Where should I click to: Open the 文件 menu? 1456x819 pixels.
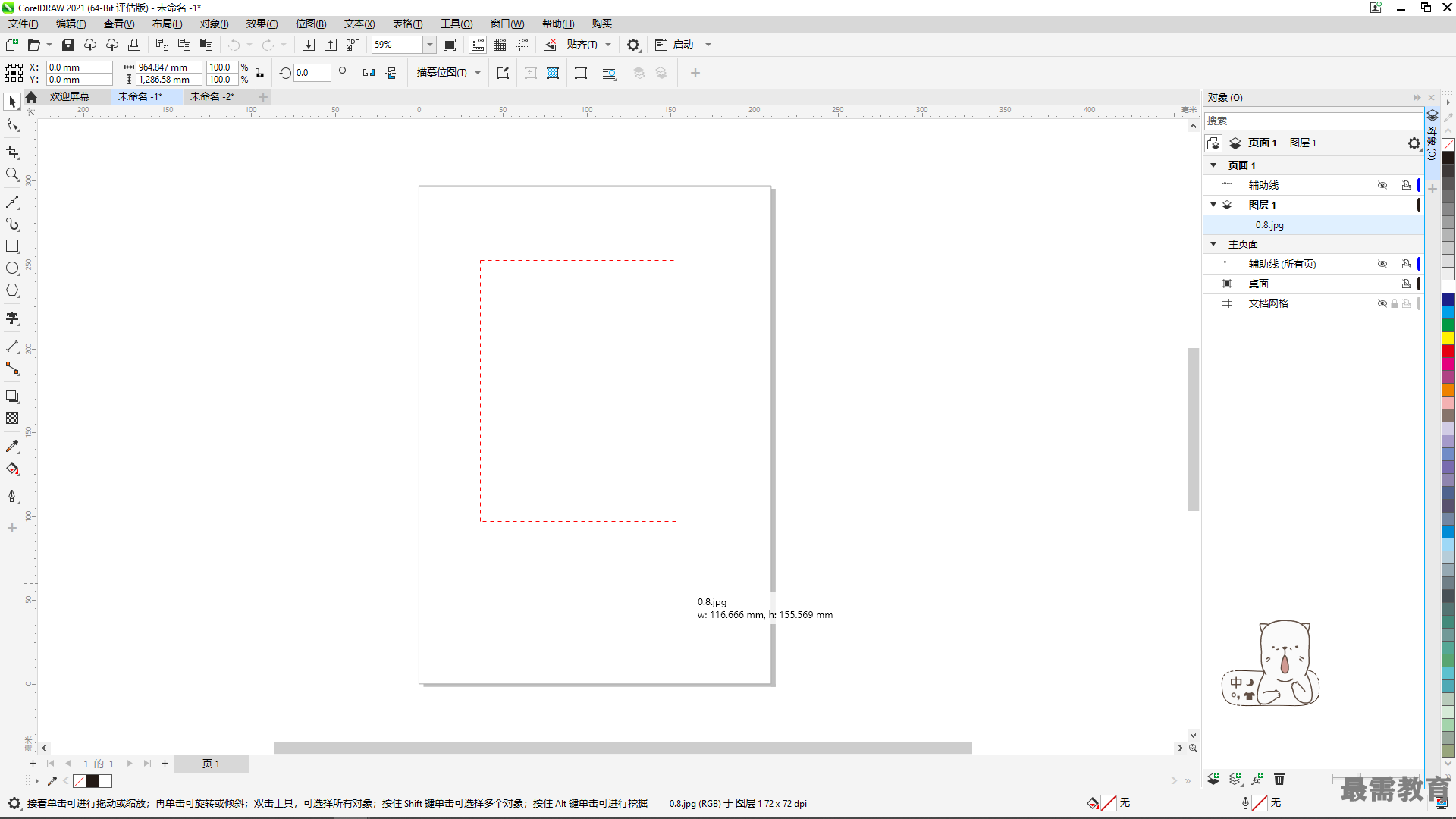click(x=23, y=24)
